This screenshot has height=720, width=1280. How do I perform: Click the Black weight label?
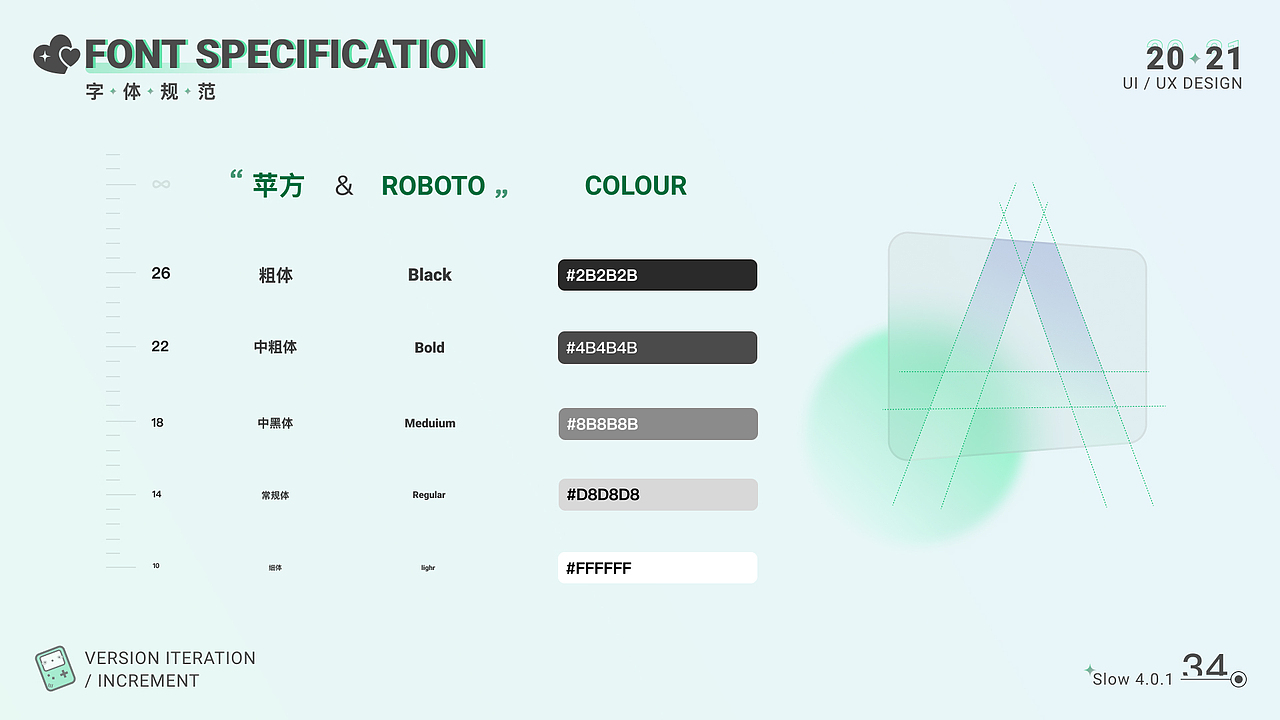coord(430,275)
